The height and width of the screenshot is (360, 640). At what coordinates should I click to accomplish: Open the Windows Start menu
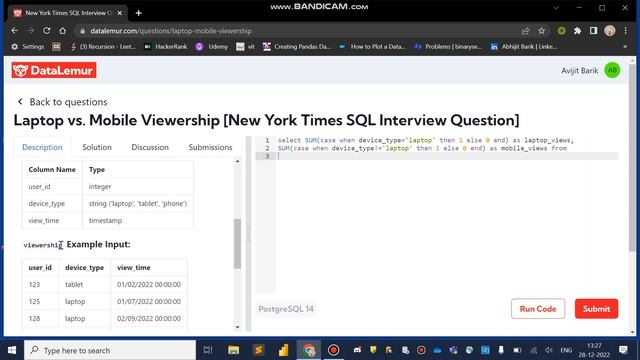coord(12,350)
